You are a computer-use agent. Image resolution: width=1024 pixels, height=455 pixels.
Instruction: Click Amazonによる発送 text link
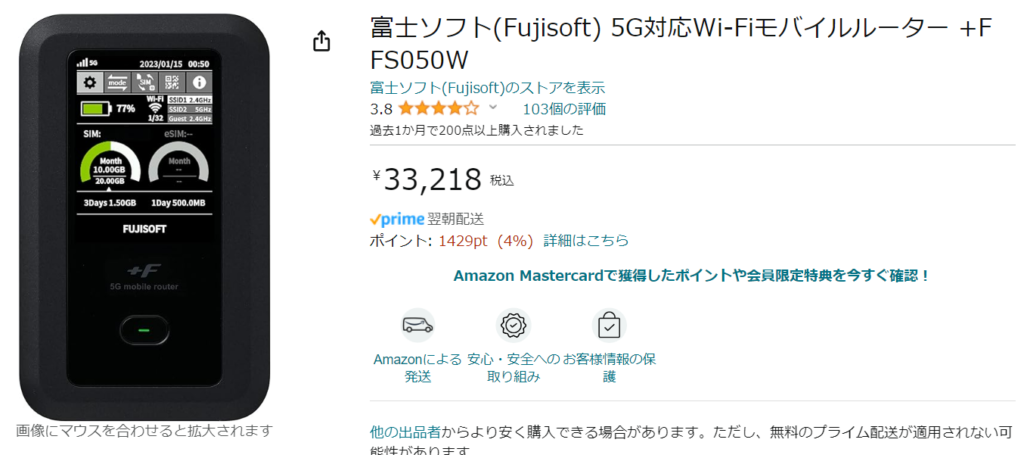pos(418,368)
